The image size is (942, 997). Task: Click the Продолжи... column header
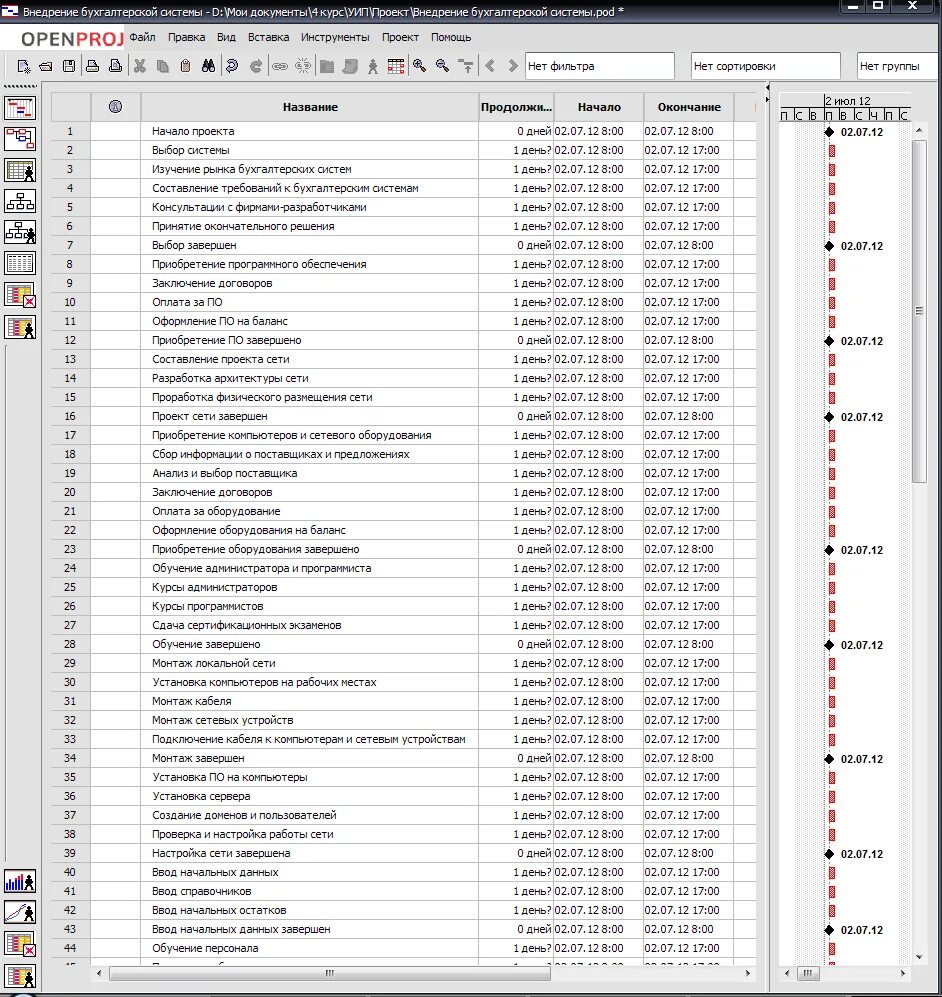click(x=516, y=107)
